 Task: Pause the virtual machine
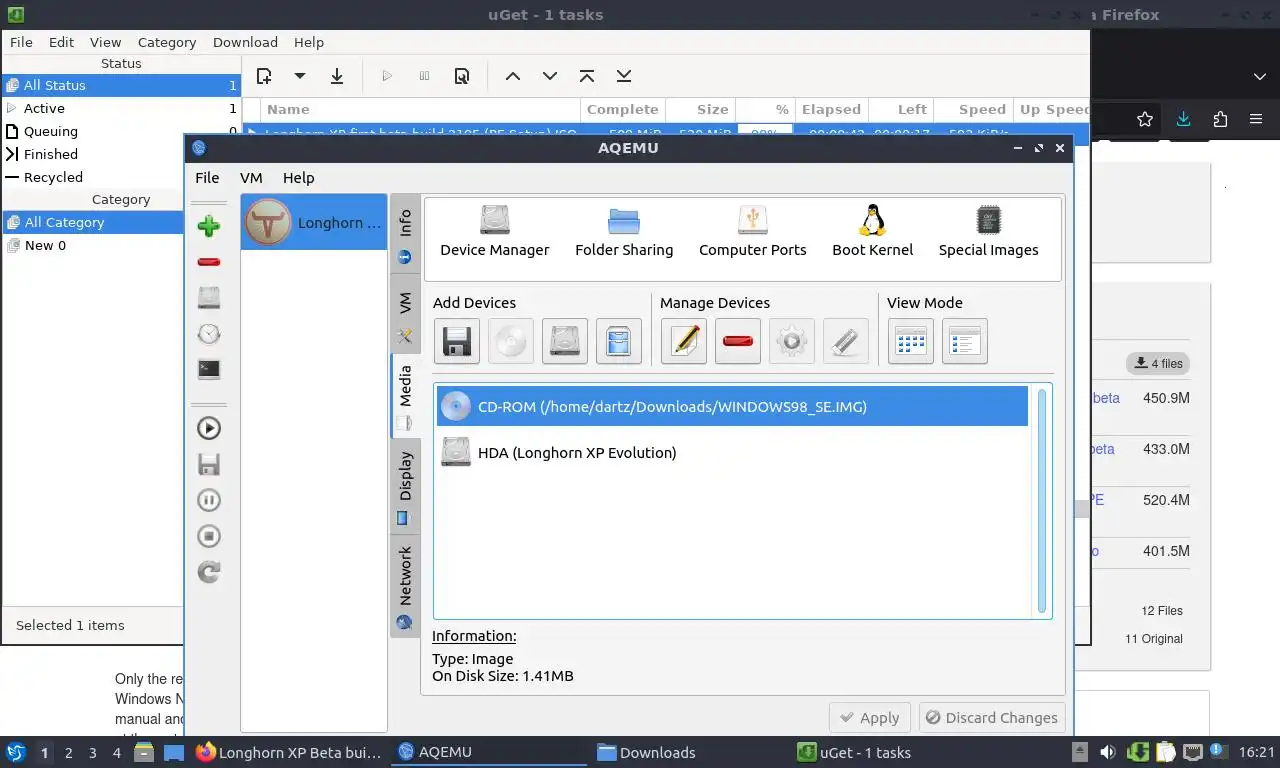[209, 500]
